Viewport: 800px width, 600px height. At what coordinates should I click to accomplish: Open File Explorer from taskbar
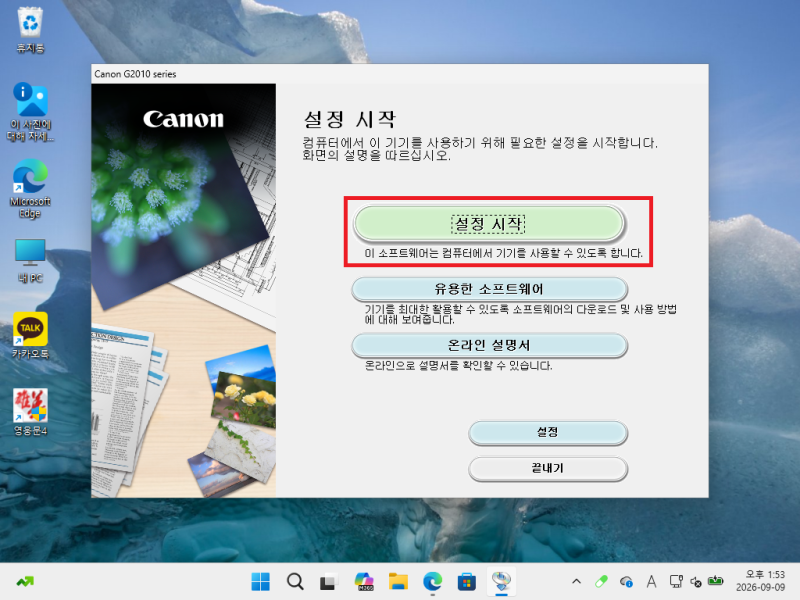(398, 581)
